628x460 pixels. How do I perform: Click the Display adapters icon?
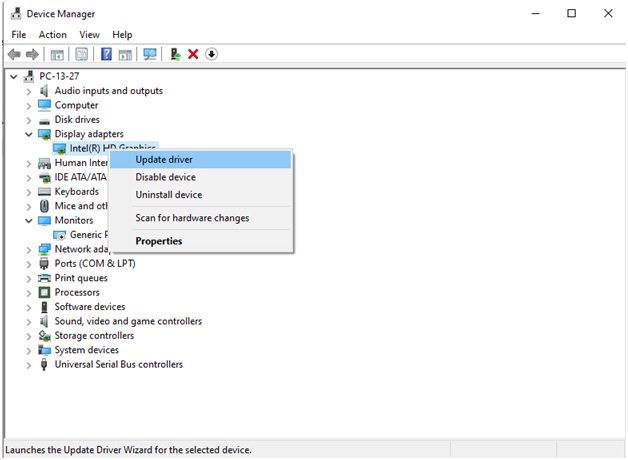[44, 134]
